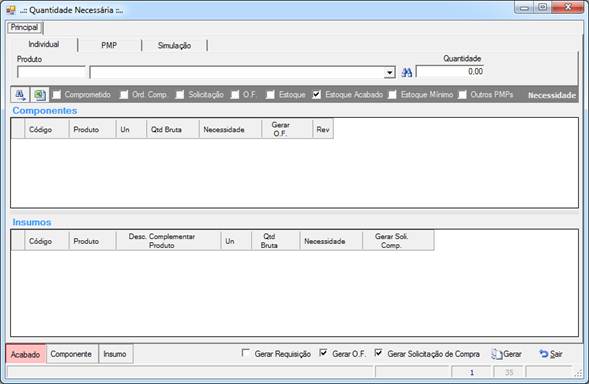Click Componentes Gerar O.F. column header
The image size is (589, 384).
coord(287,129)
